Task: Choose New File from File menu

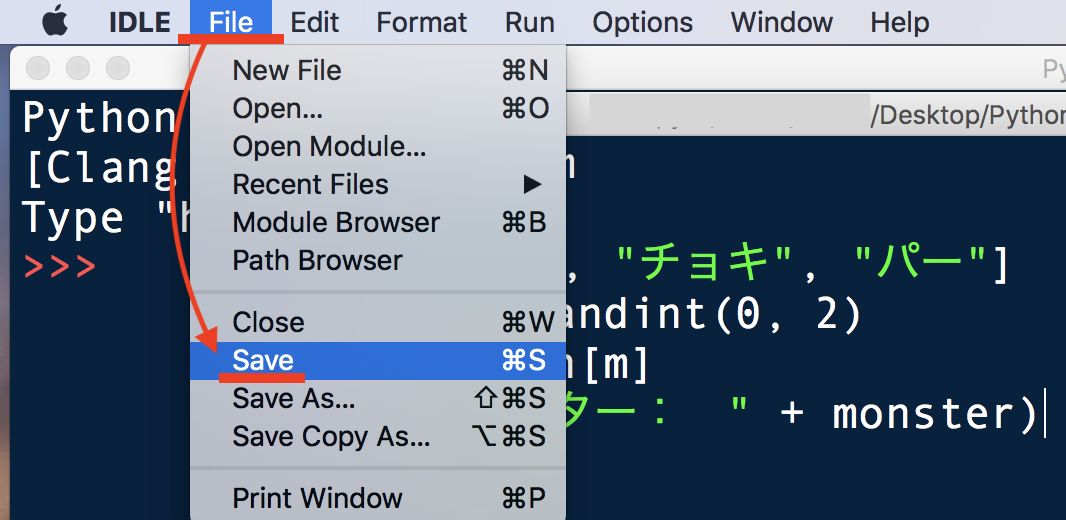Action: [x=378, y=71]
